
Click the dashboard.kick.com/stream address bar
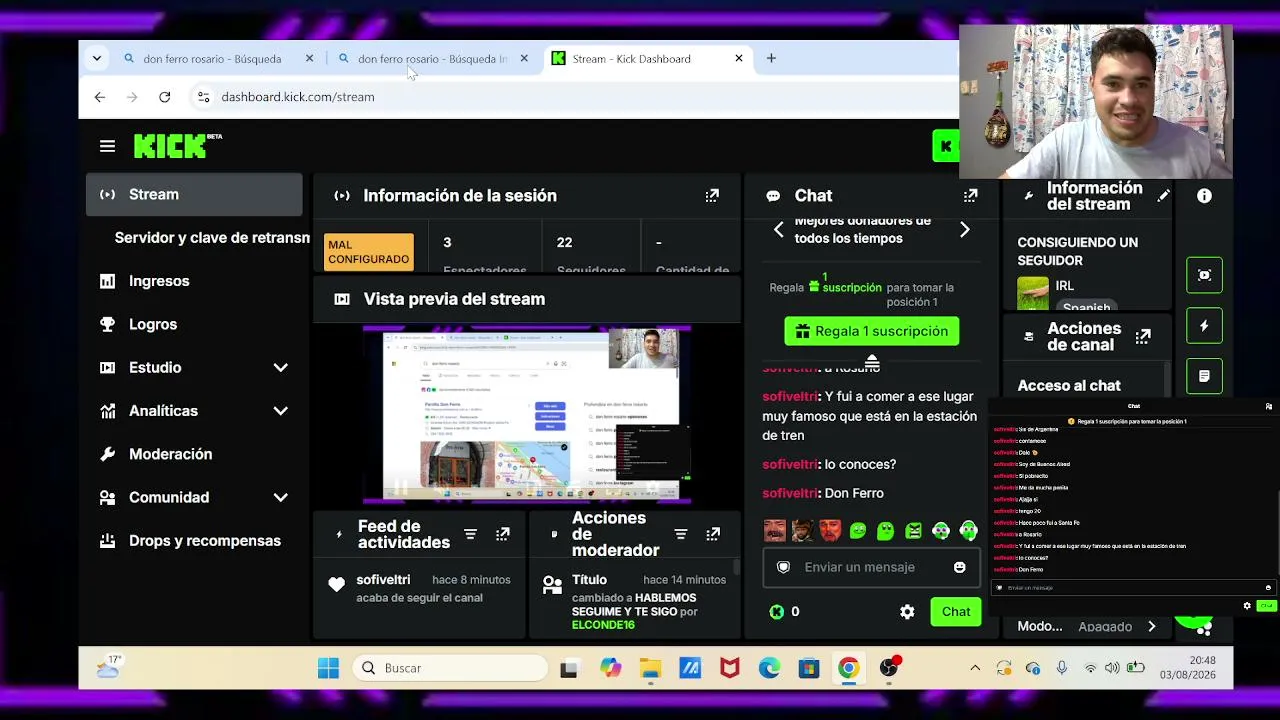pyautogui.click(x=298, y=97)
